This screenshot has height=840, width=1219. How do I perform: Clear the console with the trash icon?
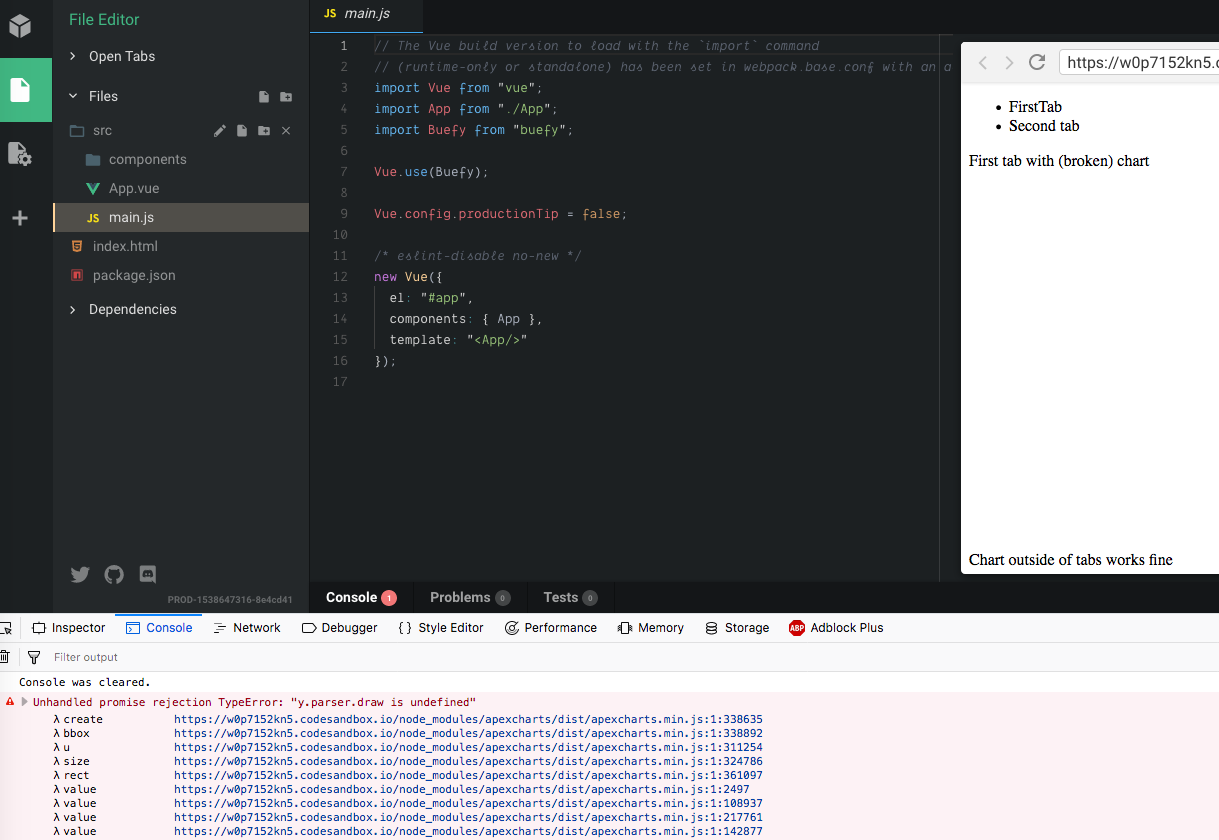point(6,657)
